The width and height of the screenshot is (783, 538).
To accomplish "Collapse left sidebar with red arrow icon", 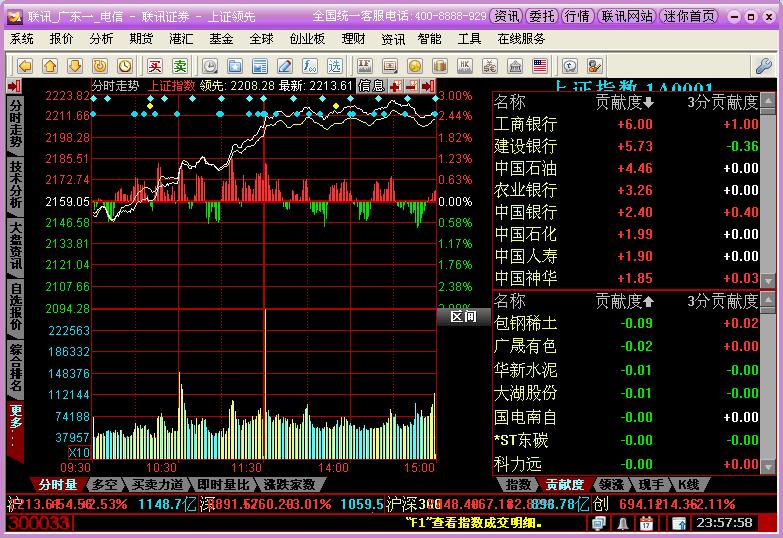I will (x=14, y=86).
